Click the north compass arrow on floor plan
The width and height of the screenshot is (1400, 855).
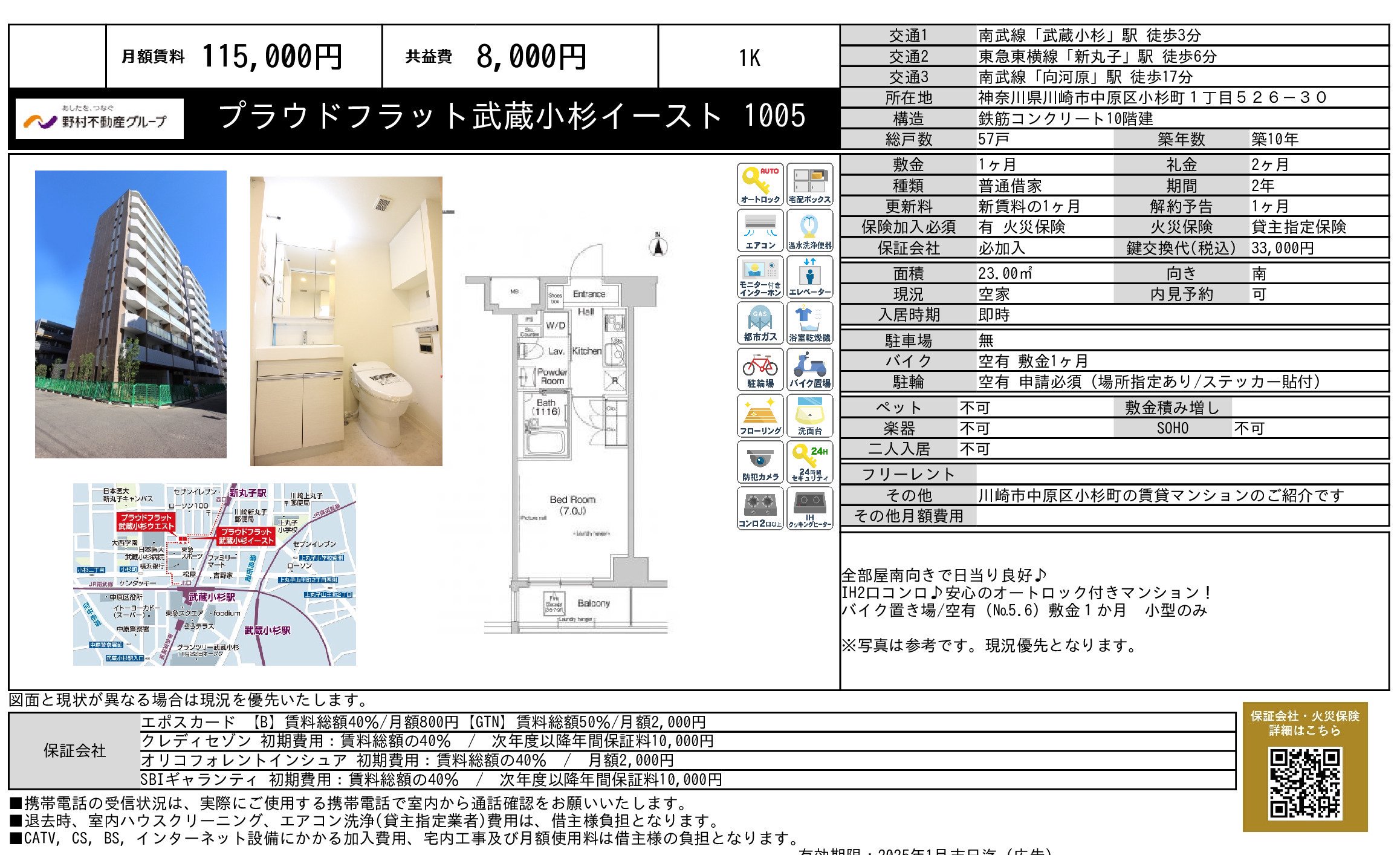coord(658,244)
